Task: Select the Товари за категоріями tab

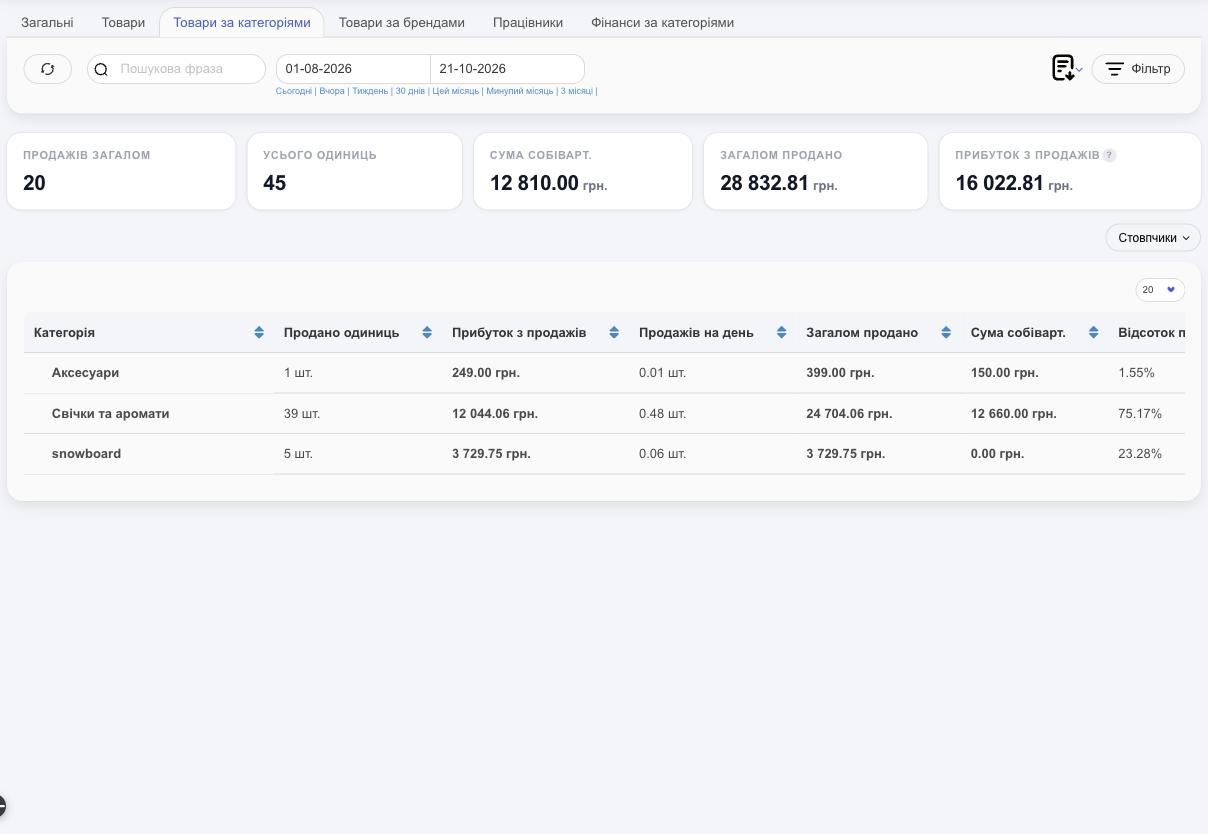Action: click(242, 22)
